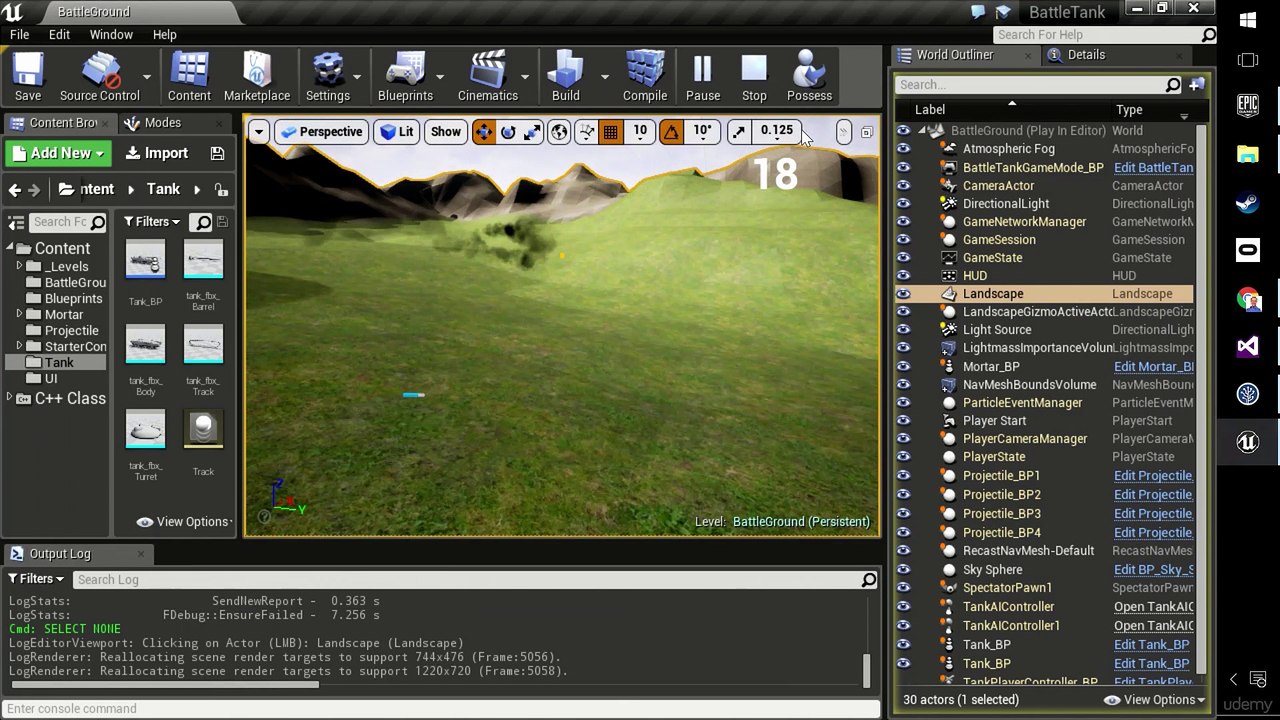
Task: Possess the player from the toolbar
Action: pyautogui.click(x=809, y=77)
